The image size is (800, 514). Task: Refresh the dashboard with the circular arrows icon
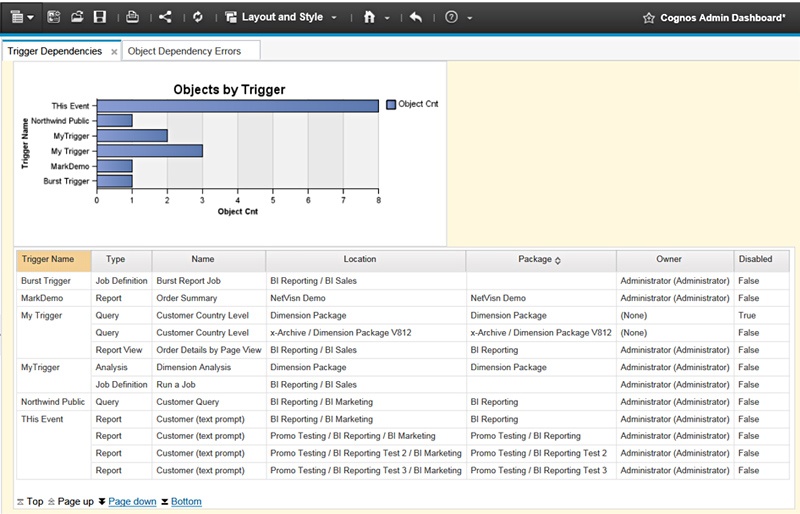tap(198, 17)
